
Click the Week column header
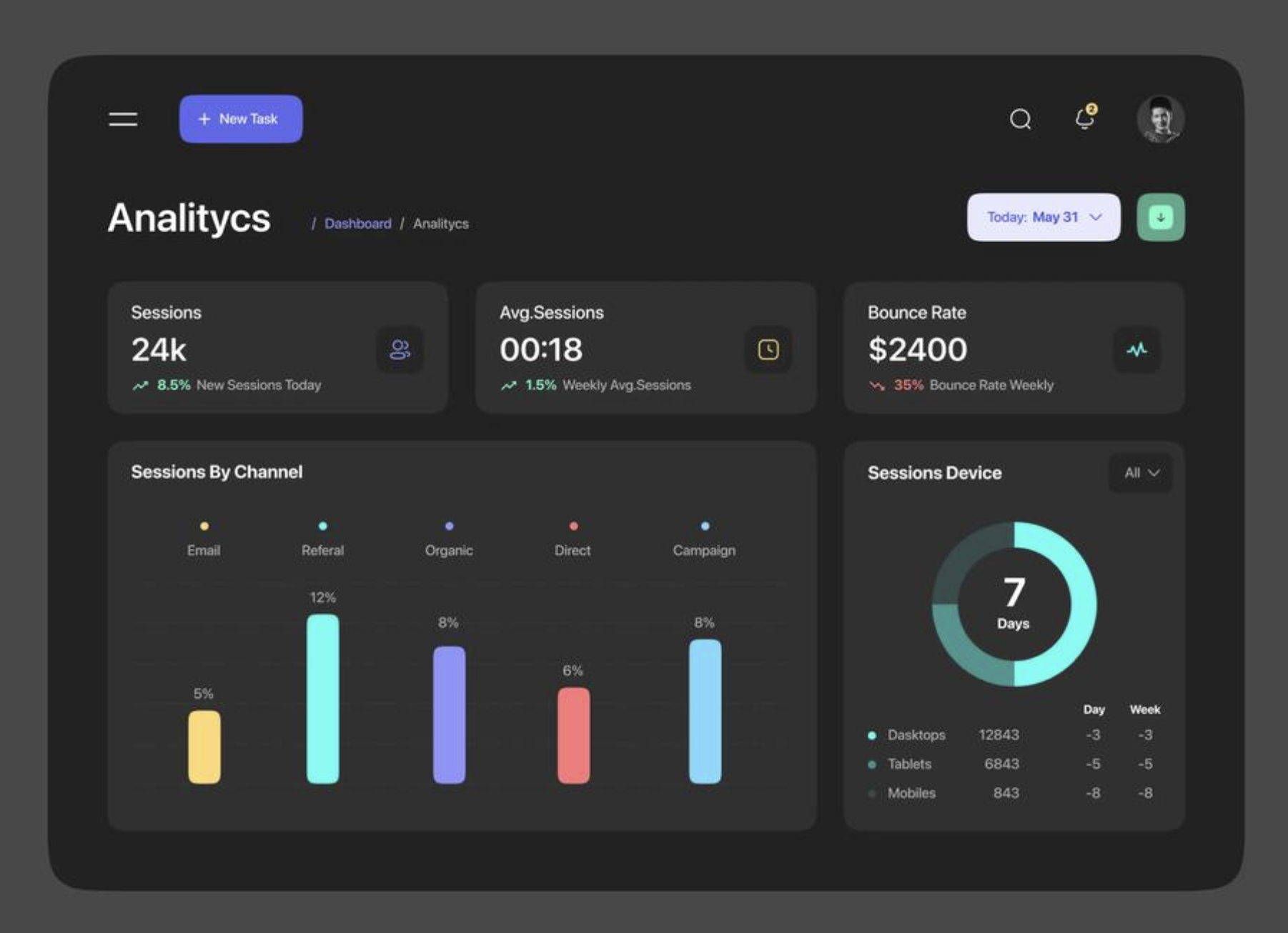(x=1144, y=709)
